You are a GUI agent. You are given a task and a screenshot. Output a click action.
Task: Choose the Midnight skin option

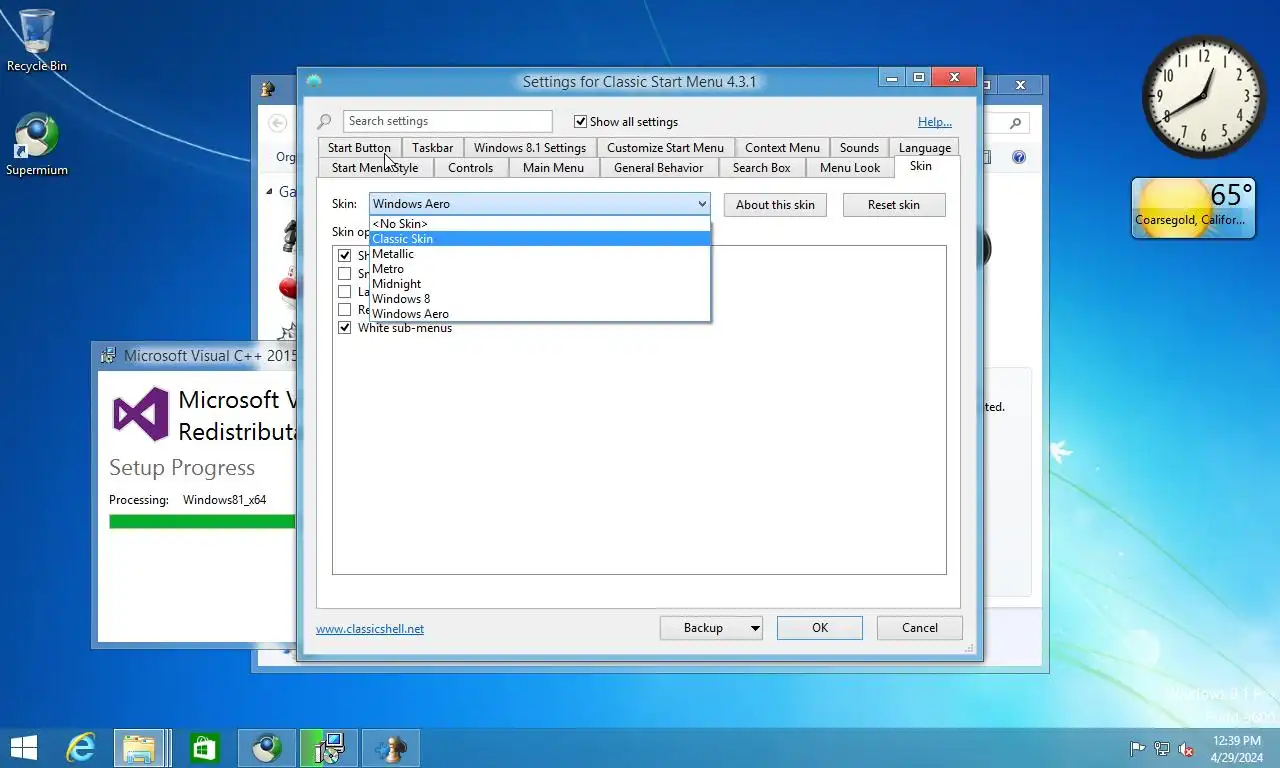tap(540, 284)
